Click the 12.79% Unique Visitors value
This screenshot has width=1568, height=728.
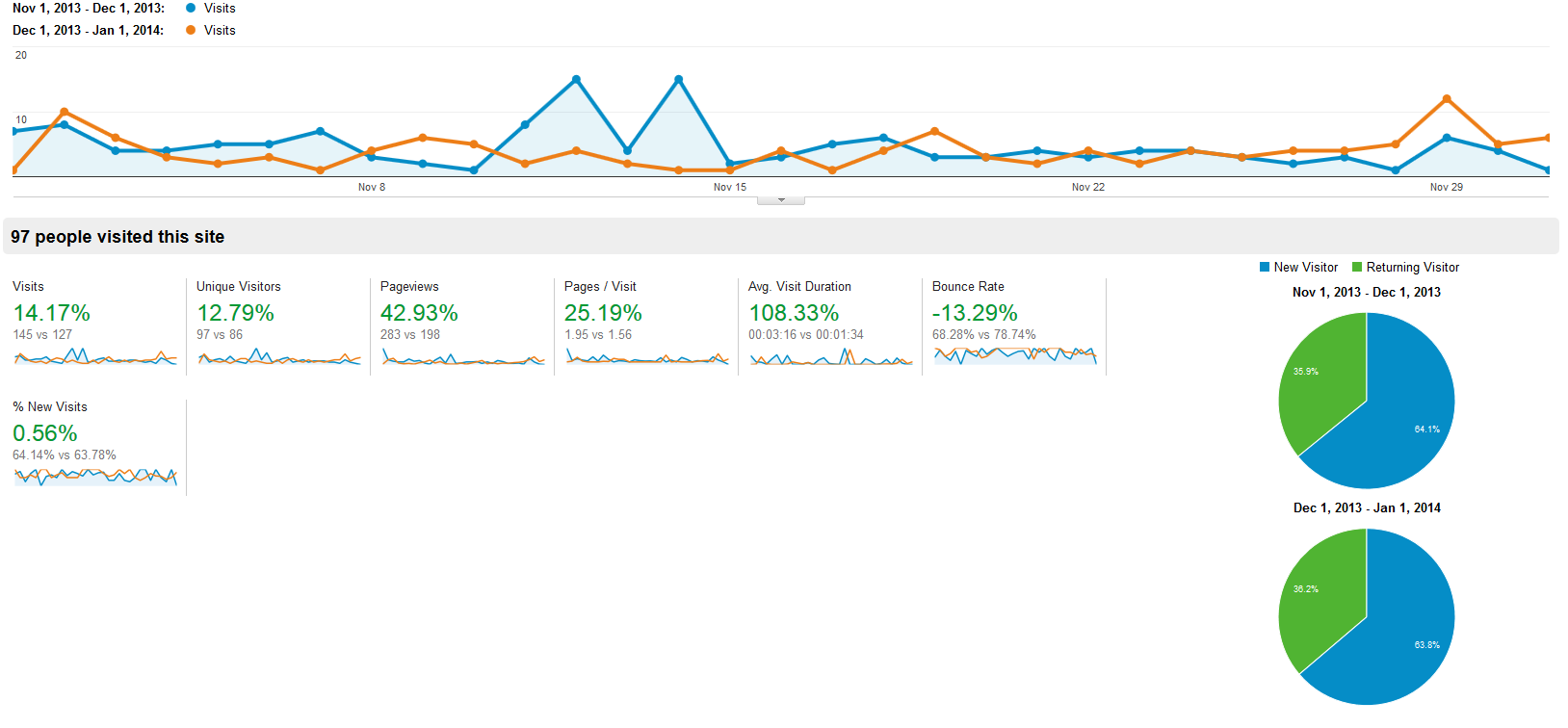coord(236,313)
